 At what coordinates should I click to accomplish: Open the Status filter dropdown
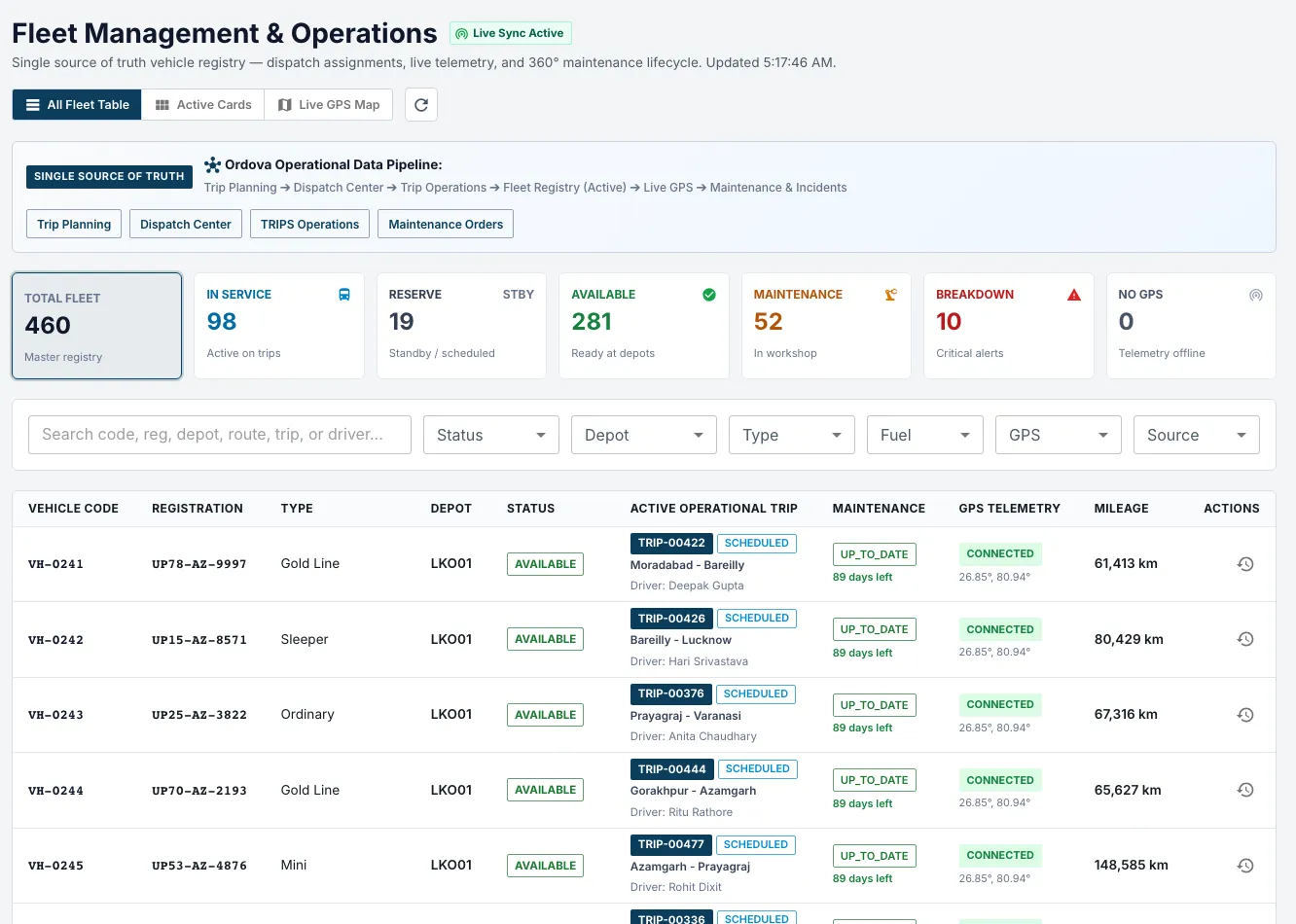point(491,435)
